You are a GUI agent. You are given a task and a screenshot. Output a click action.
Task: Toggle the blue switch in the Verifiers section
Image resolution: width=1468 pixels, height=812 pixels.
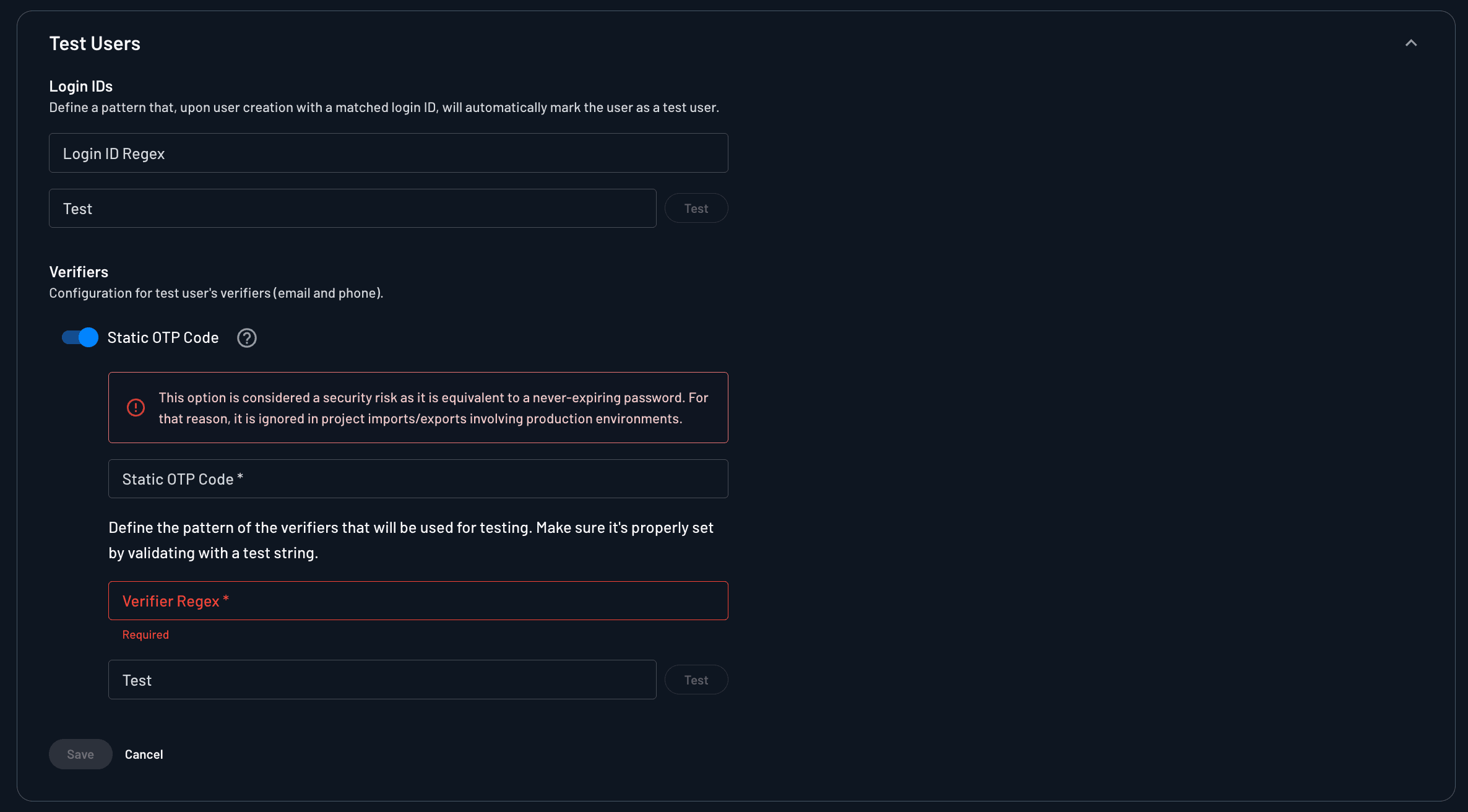click(x=79, y=338)
